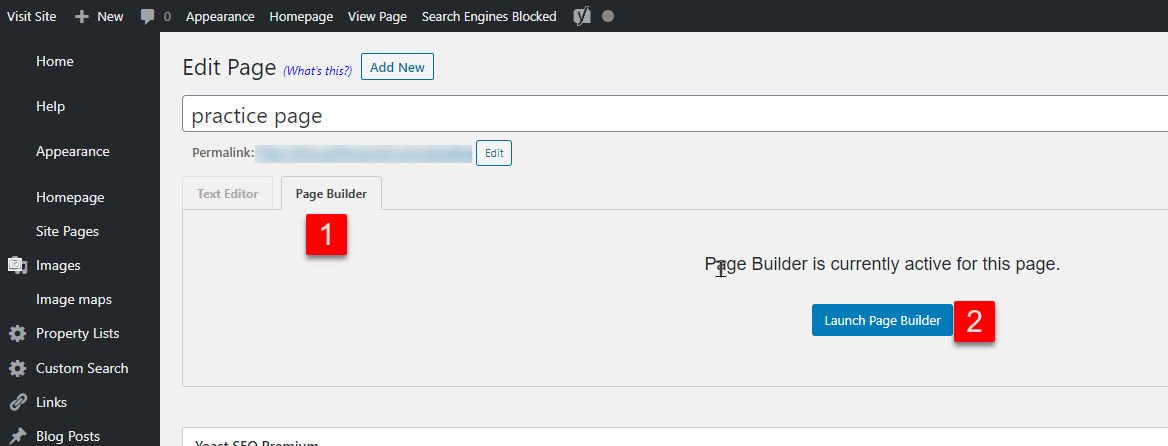1168x446 pixels.
Task: Edit the permalink with the Edit button
Action: [x=494, y=153]
